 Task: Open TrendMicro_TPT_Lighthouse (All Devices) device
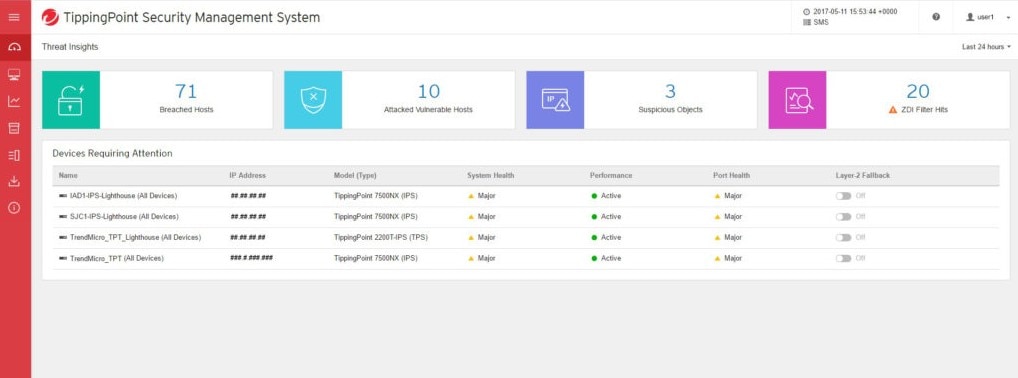pos(135,238)
